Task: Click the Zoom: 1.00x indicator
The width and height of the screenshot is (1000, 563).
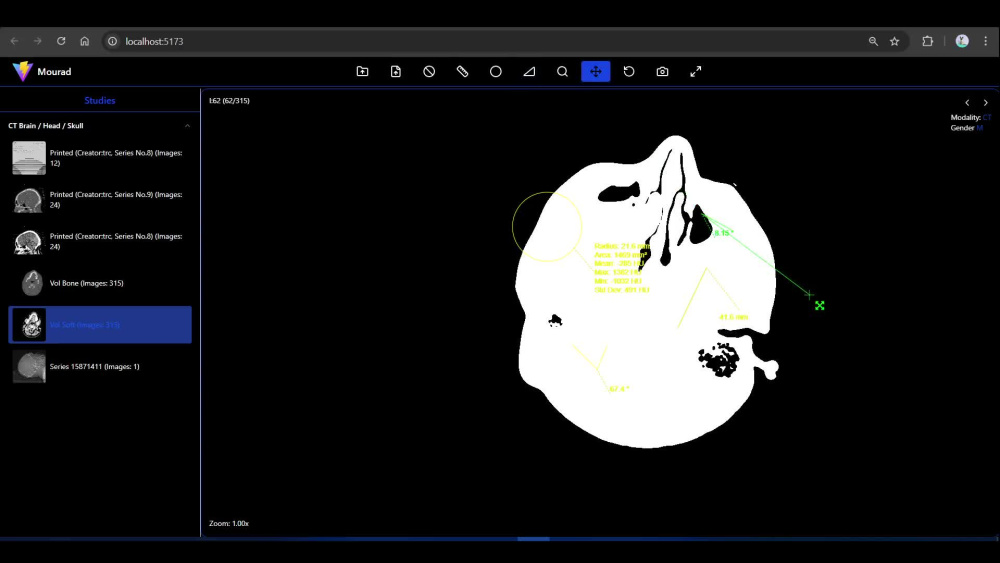Action: click(x=229, y=523)
